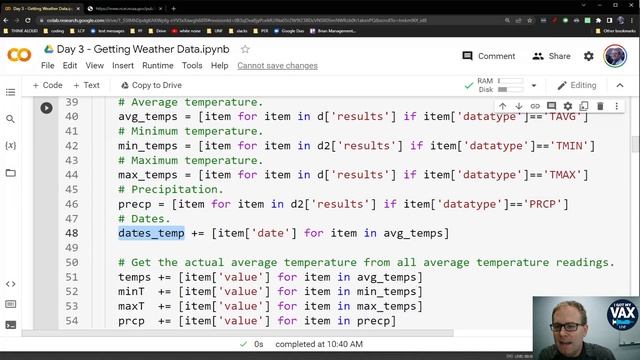Move cell up with the up arrow
640x360 pixels.
tap(502, 106)
